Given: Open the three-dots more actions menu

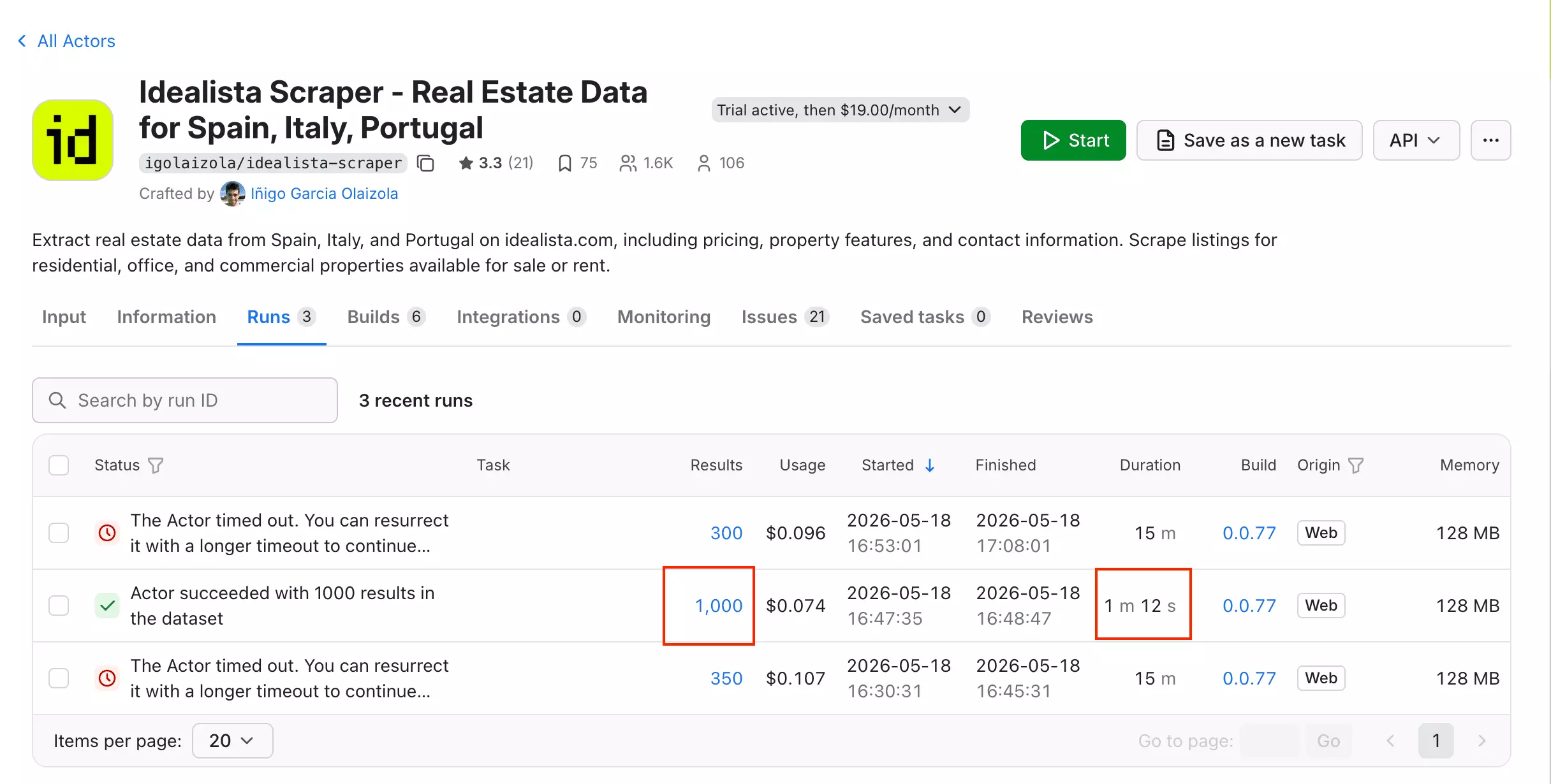Looking at the screenshot, I should pyautogui.click(x=1490, y=140).
